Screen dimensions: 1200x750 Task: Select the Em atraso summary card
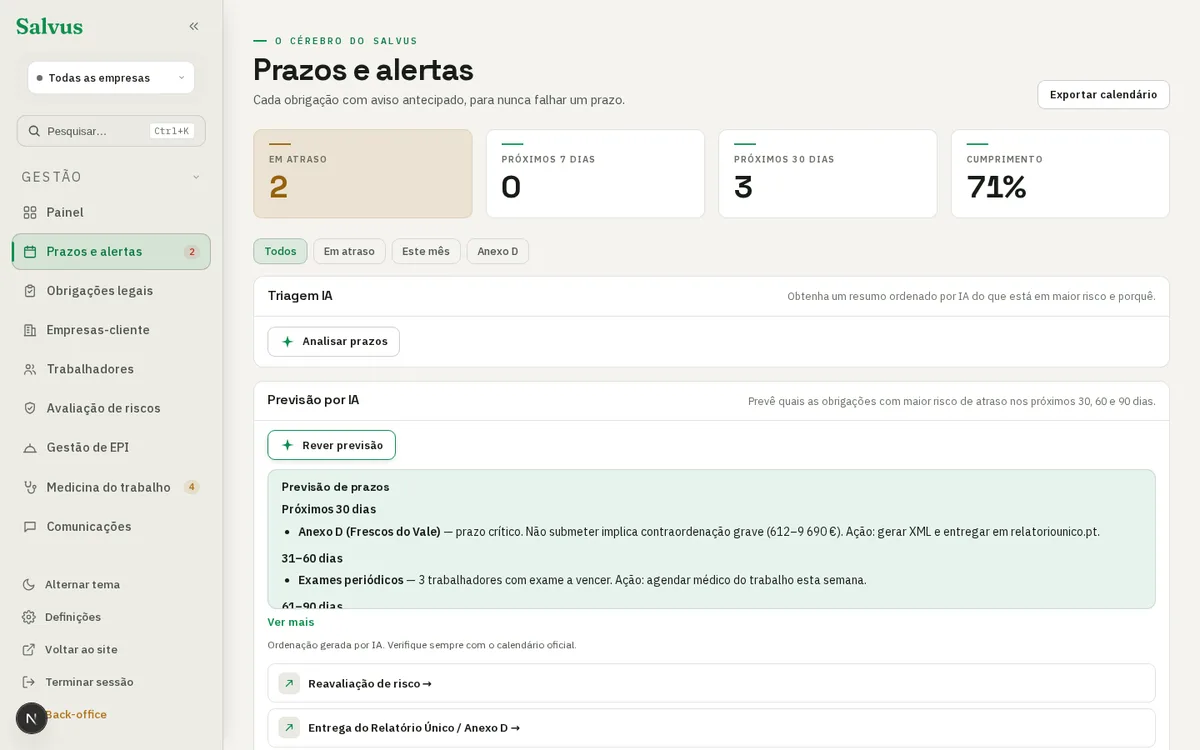(x=363, y=174)
